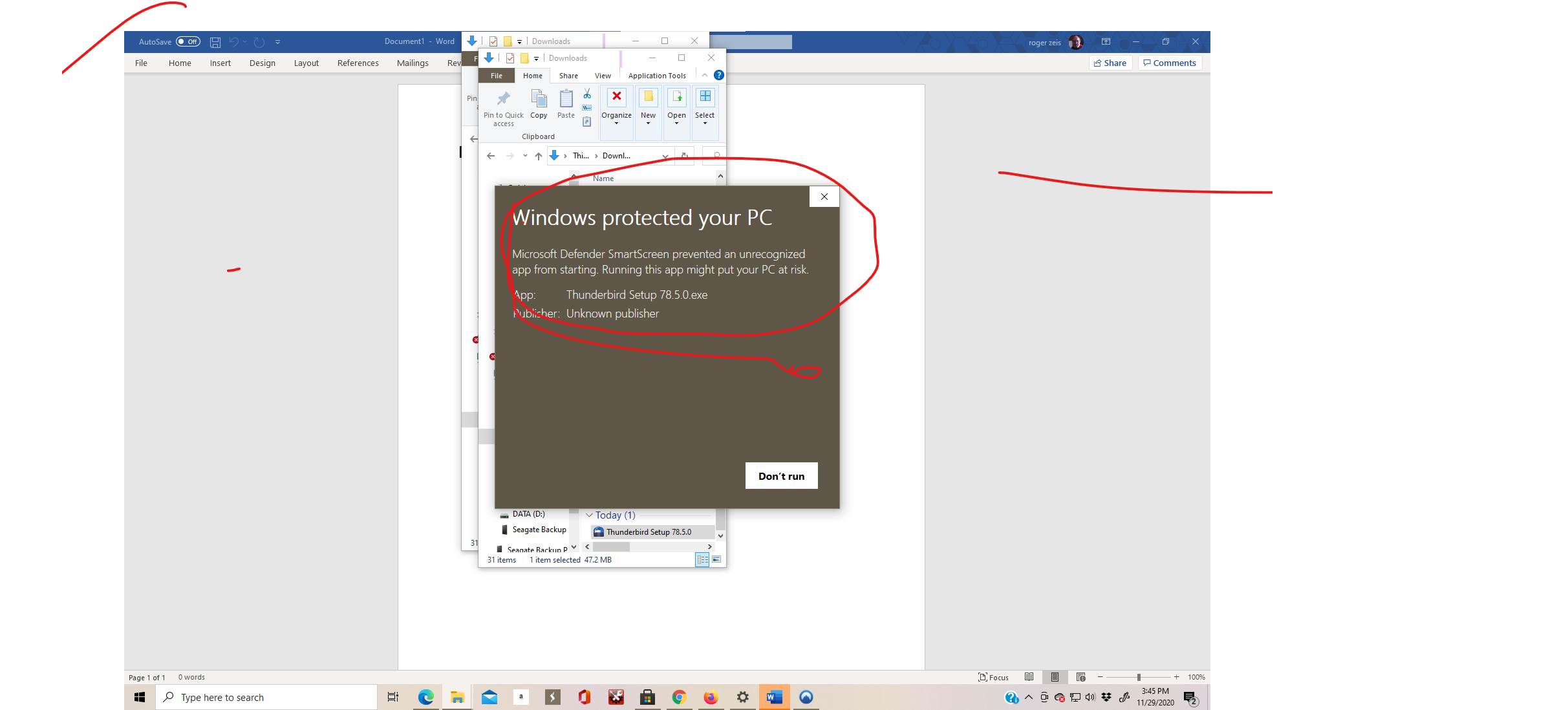Open Explorer help question mark icon
Image resolution: width=1568 pixels, height=710 pixels.
[718, 76]
